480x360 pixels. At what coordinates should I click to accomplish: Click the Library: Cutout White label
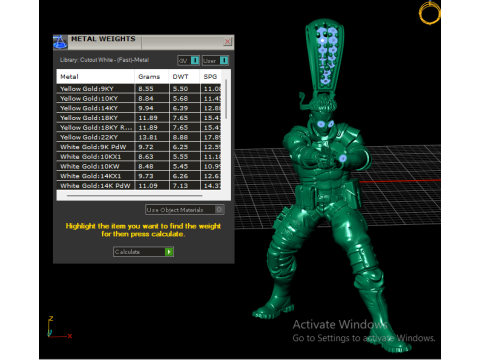pyautogui.click(x=104, y=60)
